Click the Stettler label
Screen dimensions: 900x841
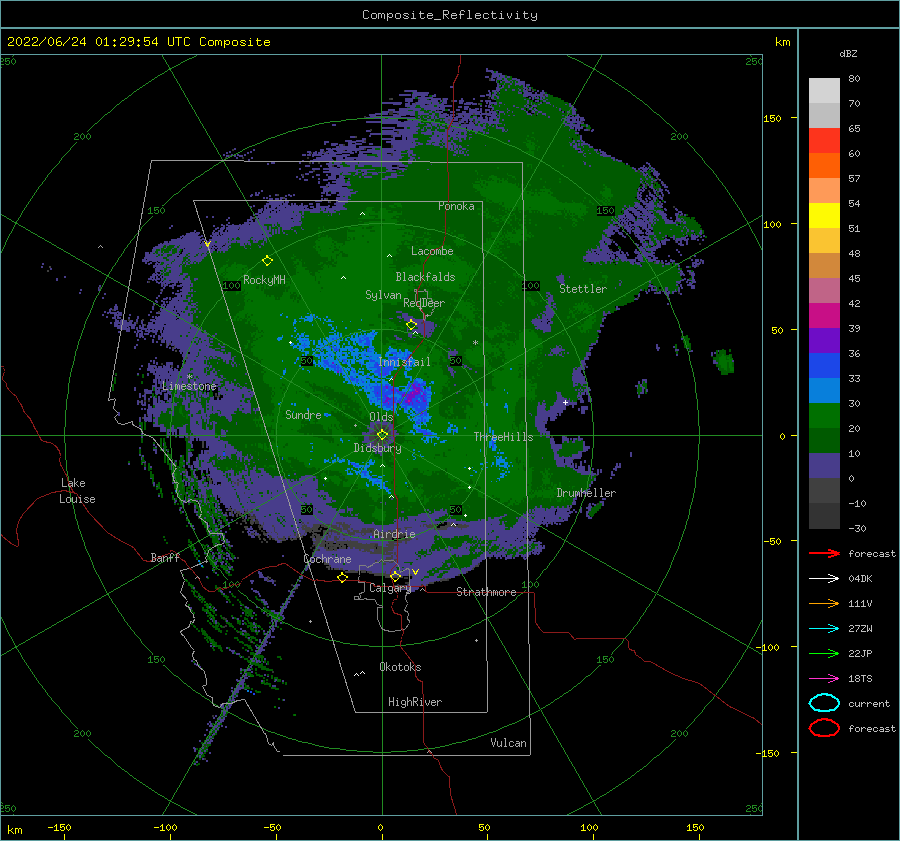583,289
